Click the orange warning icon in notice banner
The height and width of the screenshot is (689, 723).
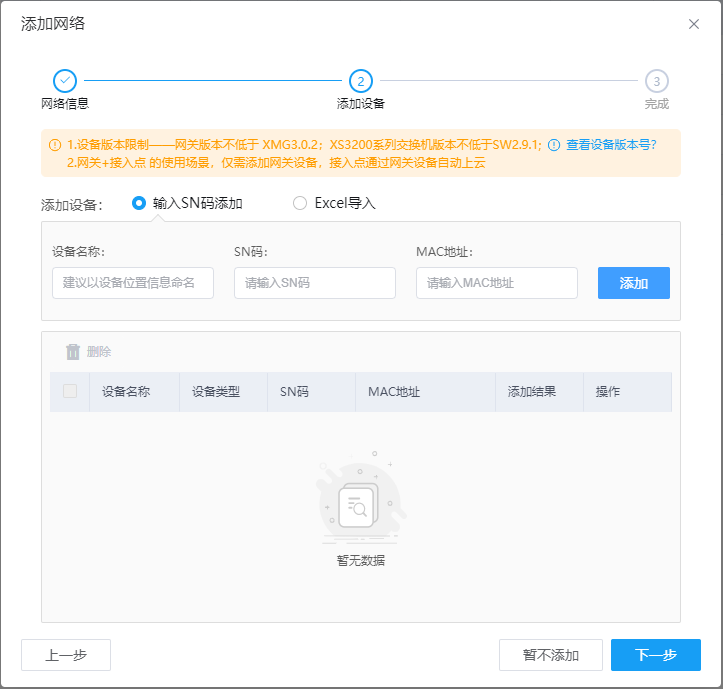coord(54,145)
